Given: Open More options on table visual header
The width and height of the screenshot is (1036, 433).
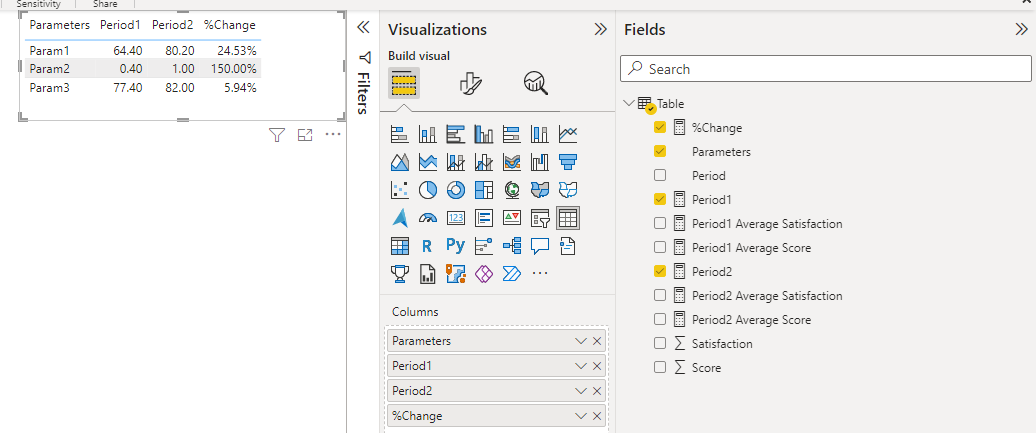Looking at the screenshot, I should click(x=332, y=135).
